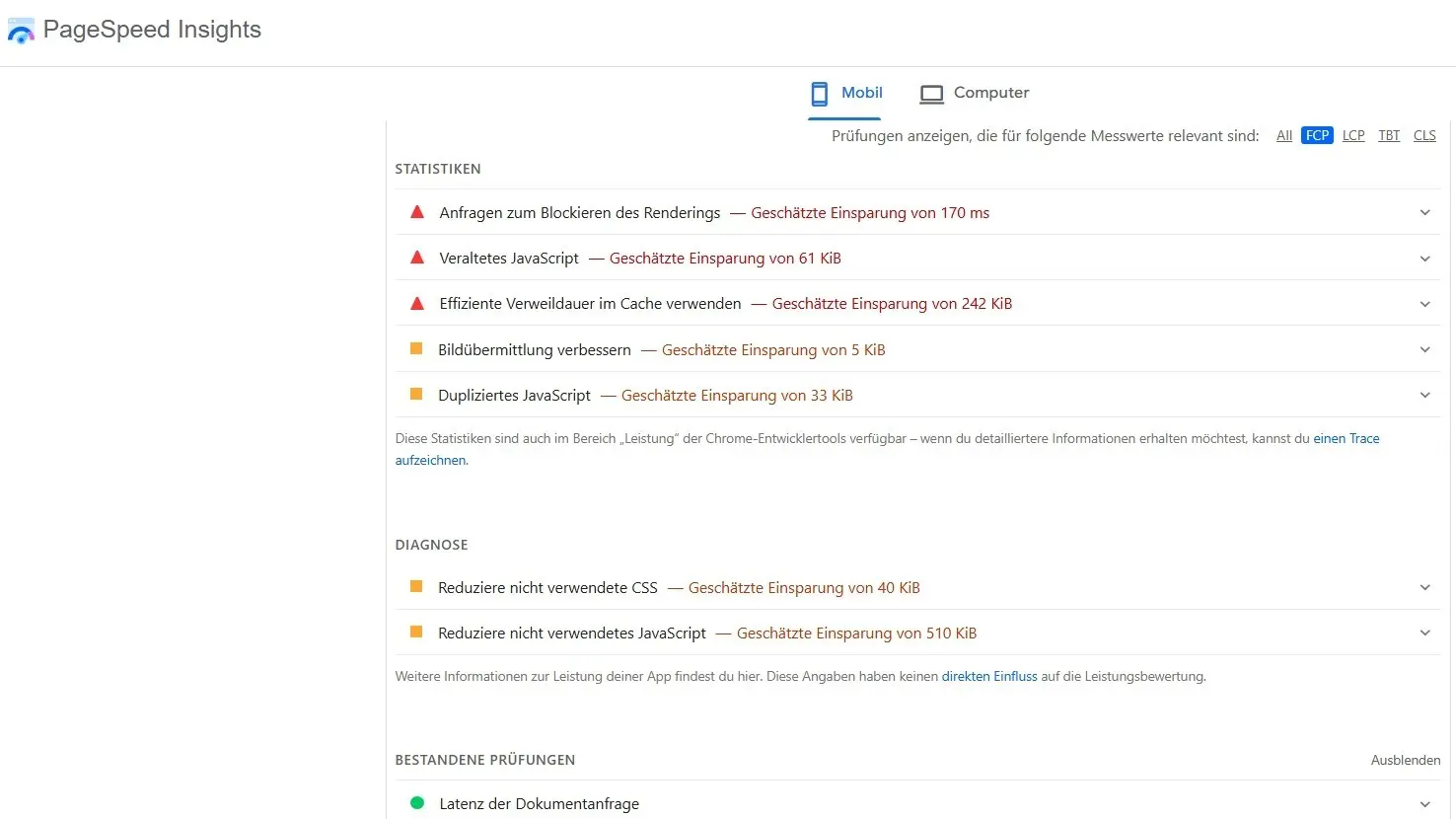Toggle the LCP metric filter

(1352, 135)
